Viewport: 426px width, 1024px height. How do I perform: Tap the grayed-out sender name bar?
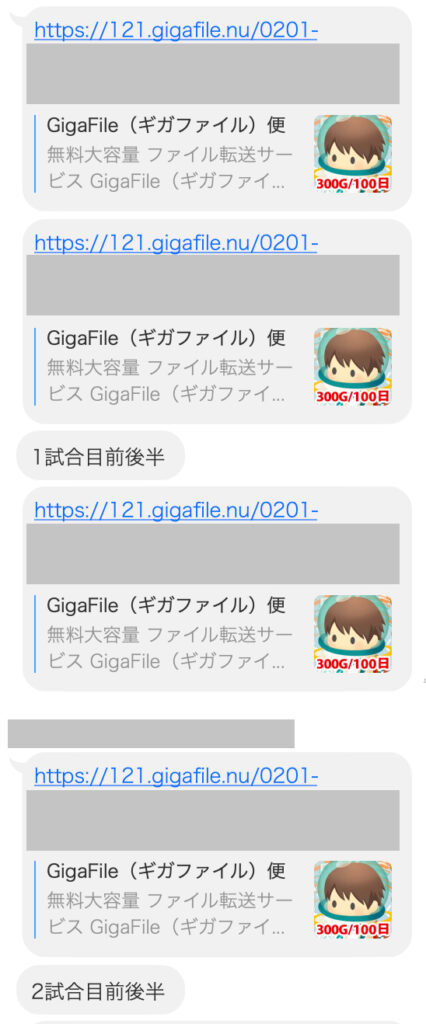pos(151,733)
